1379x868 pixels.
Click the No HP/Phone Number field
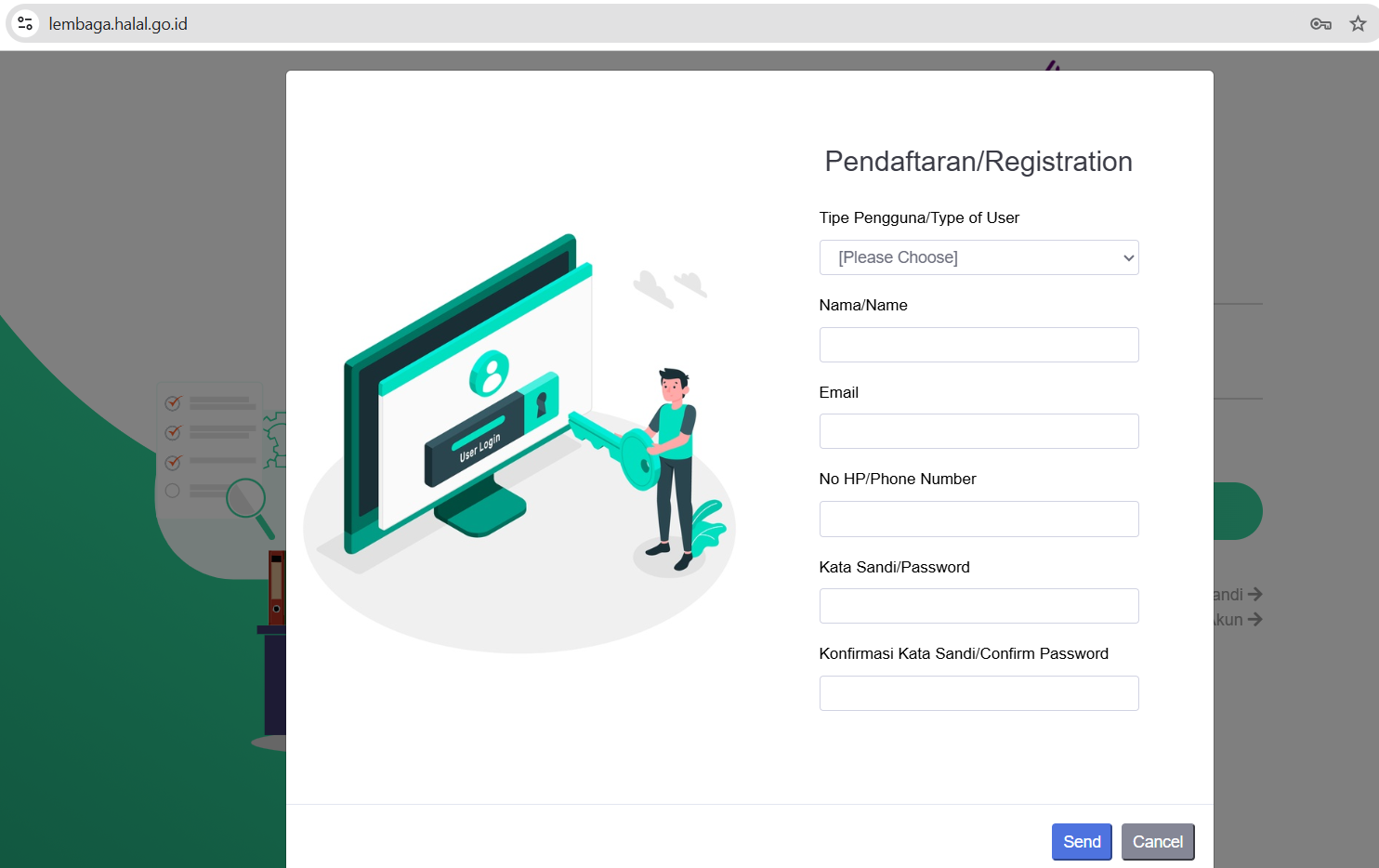click(x=978, y=519)
